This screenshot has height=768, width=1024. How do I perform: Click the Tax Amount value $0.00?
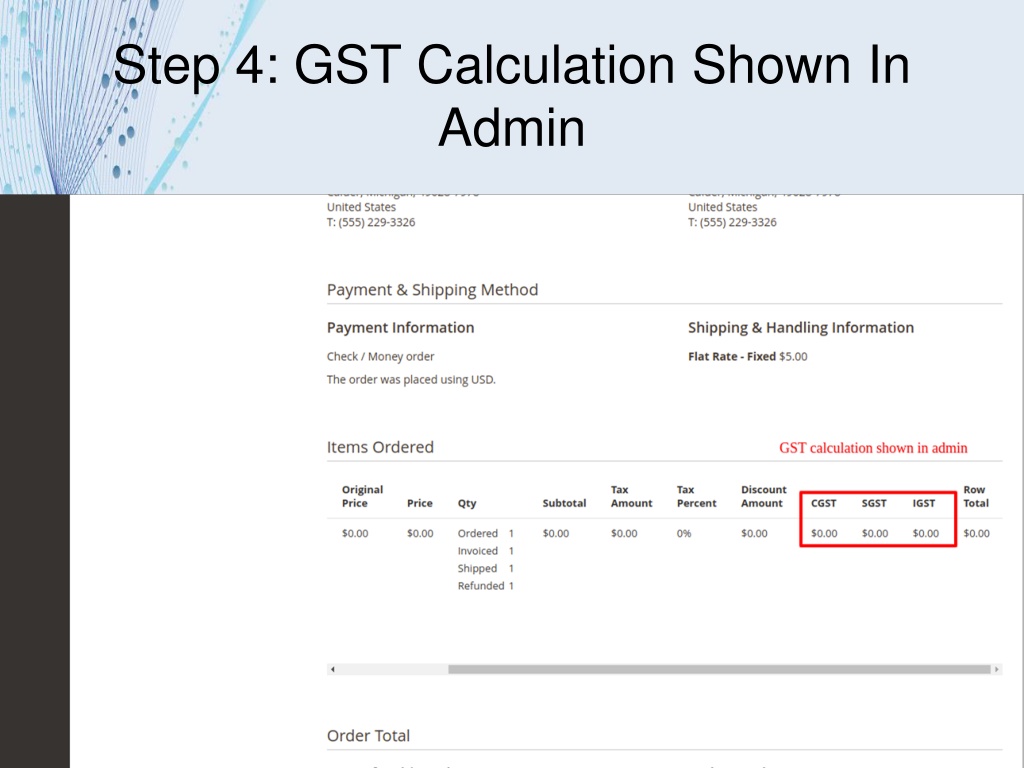coord(624,534)
